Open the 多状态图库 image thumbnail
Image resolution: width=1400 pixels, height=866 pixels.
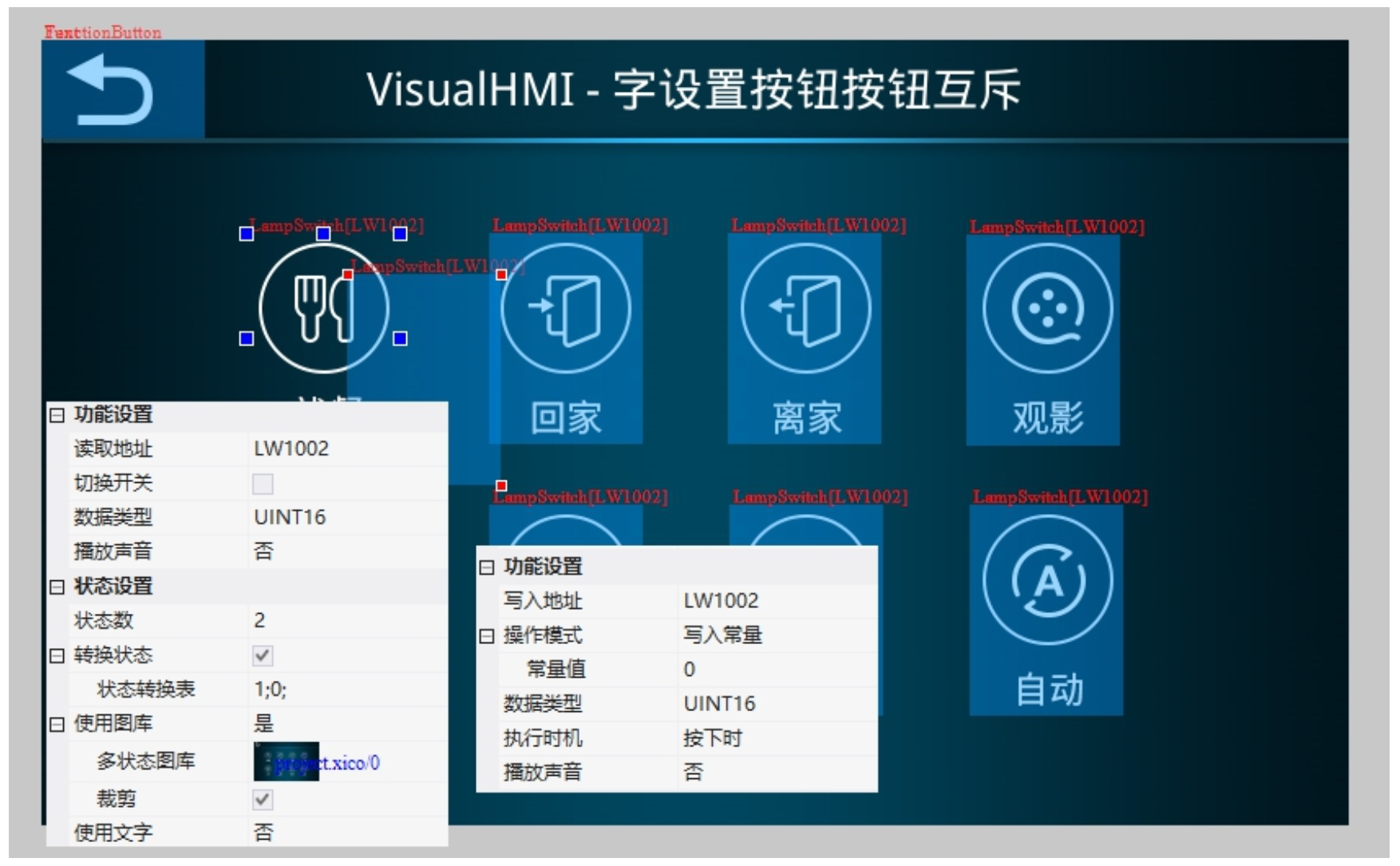[x=286, y=761]
